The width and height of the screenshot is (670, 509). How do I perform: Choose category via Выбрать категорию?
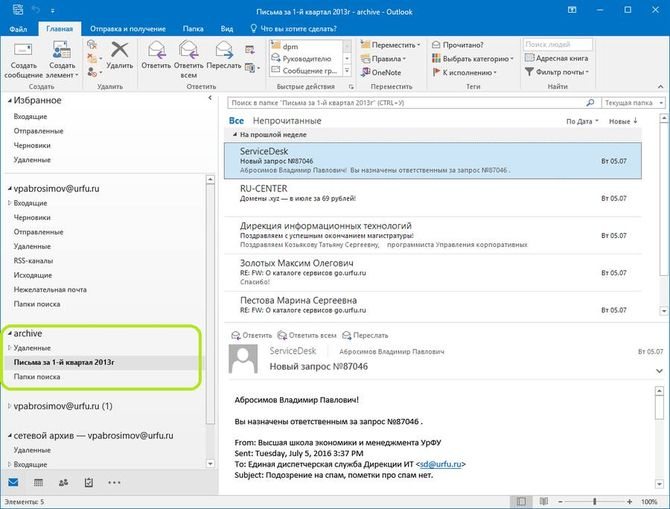[473, 58]
